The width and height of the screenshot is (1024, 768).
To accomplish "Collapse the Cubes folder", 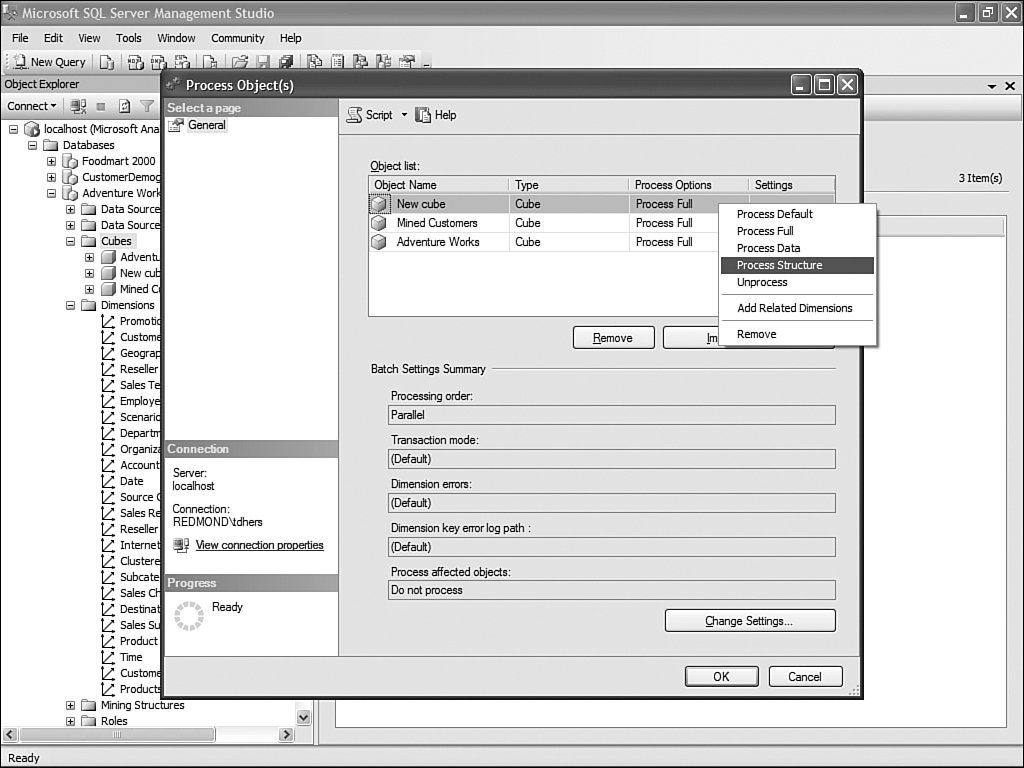I will 70,241.
